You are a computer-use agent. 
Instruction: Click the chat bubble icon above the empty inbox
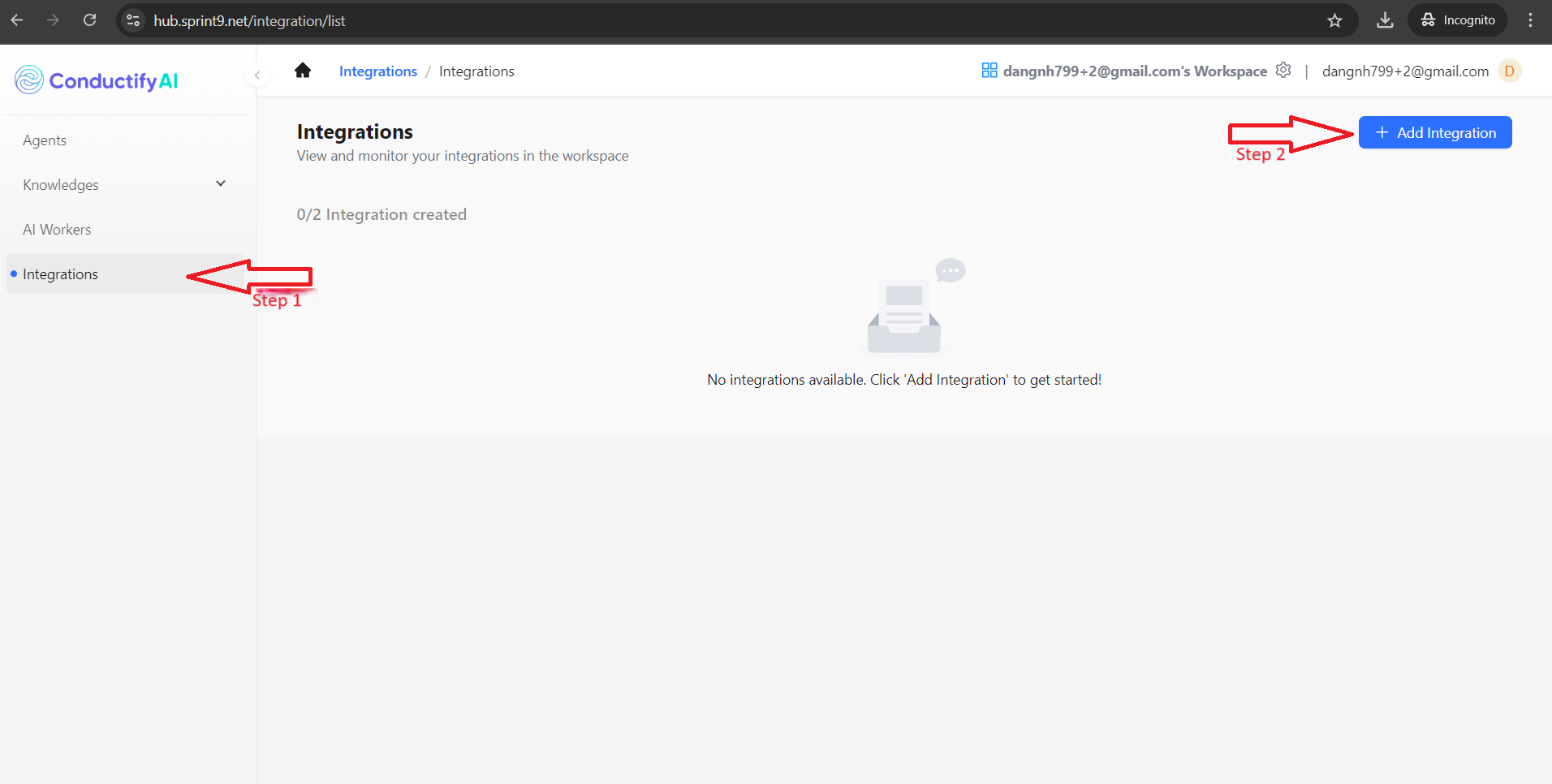(x=950, y=270)
